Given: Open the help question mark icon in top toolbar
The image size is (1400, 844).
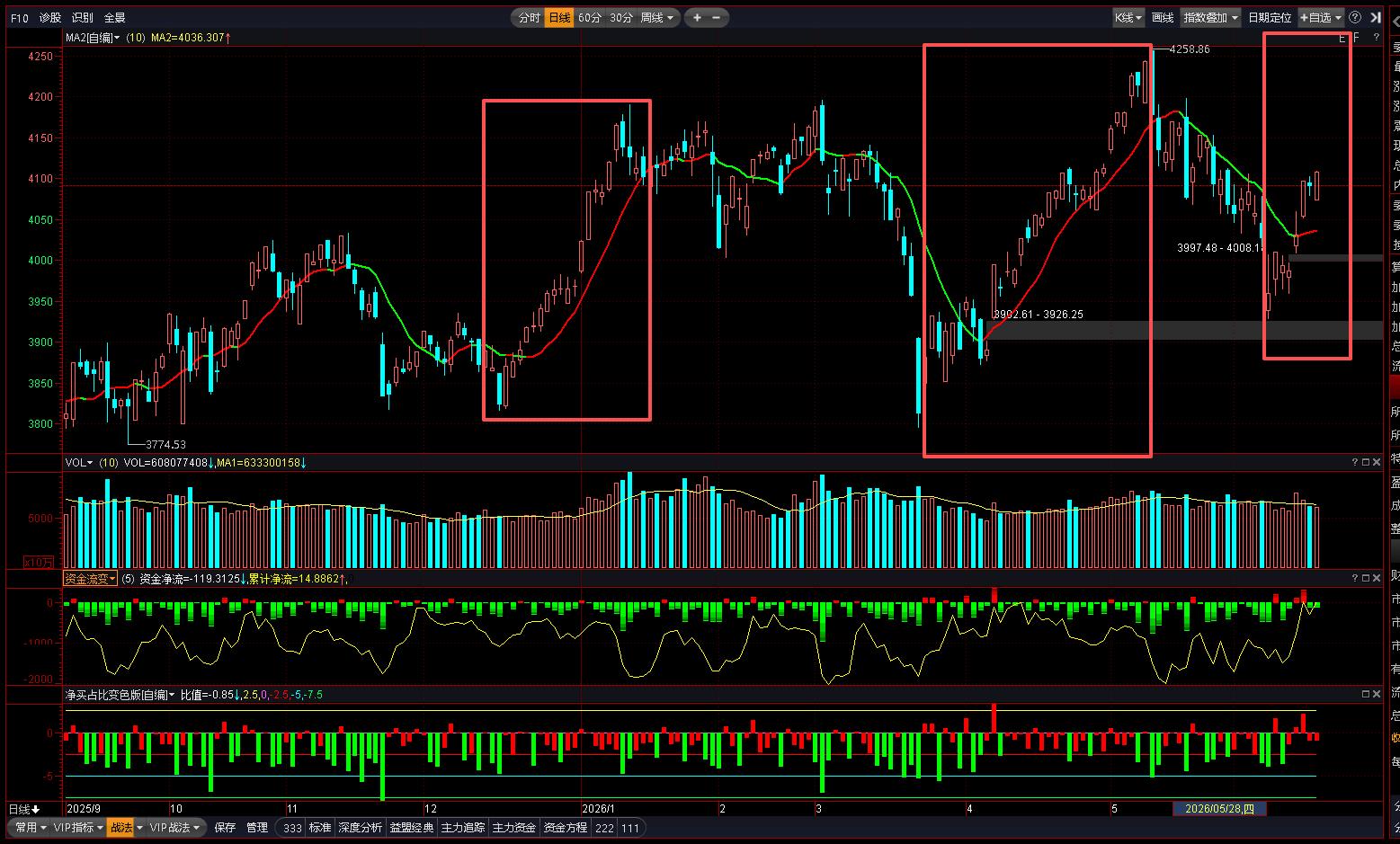Looking at the screenshot, I should pos(1355,18).
